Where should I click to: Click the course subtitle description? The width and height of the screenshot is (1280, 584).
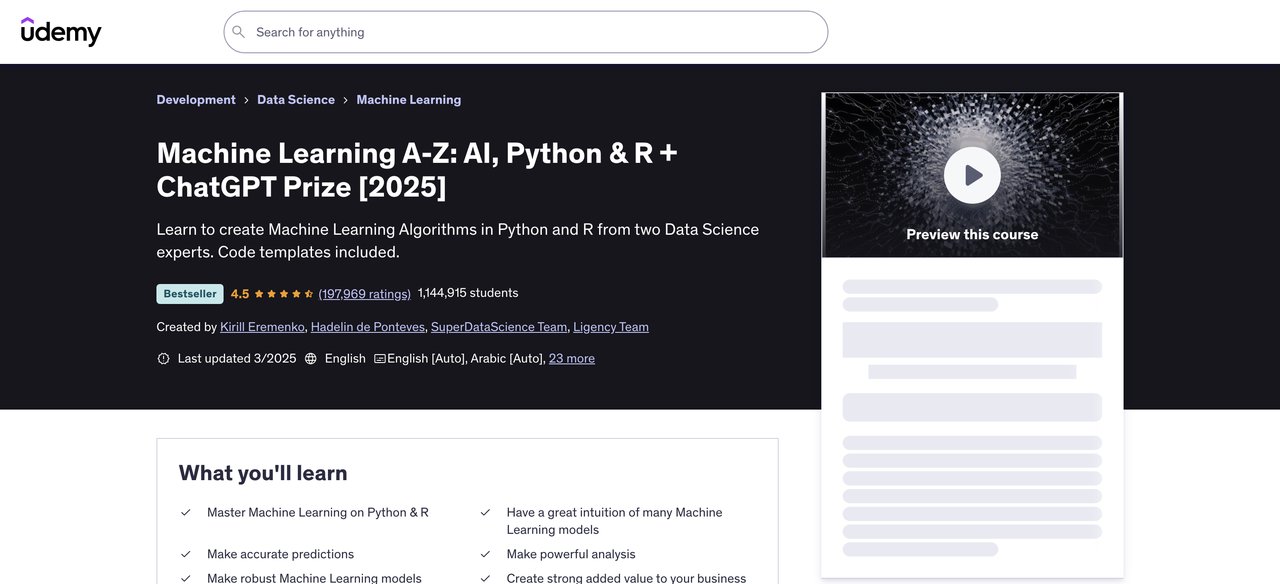(458, 240)
